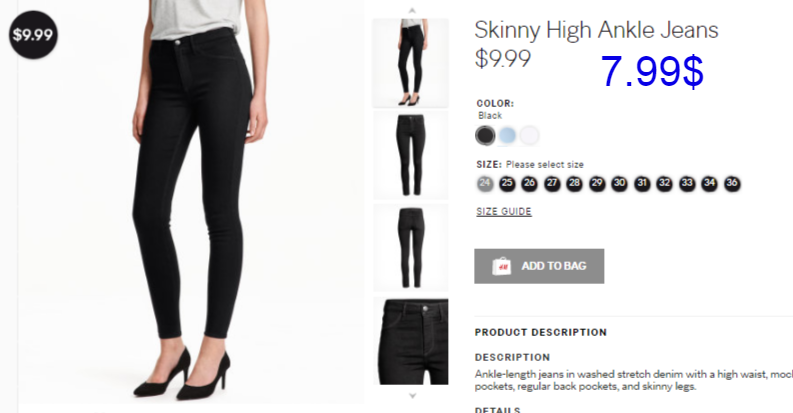View the second jeans front thumbnail
This screenshot has height=413, width=793.
point(411,155)
